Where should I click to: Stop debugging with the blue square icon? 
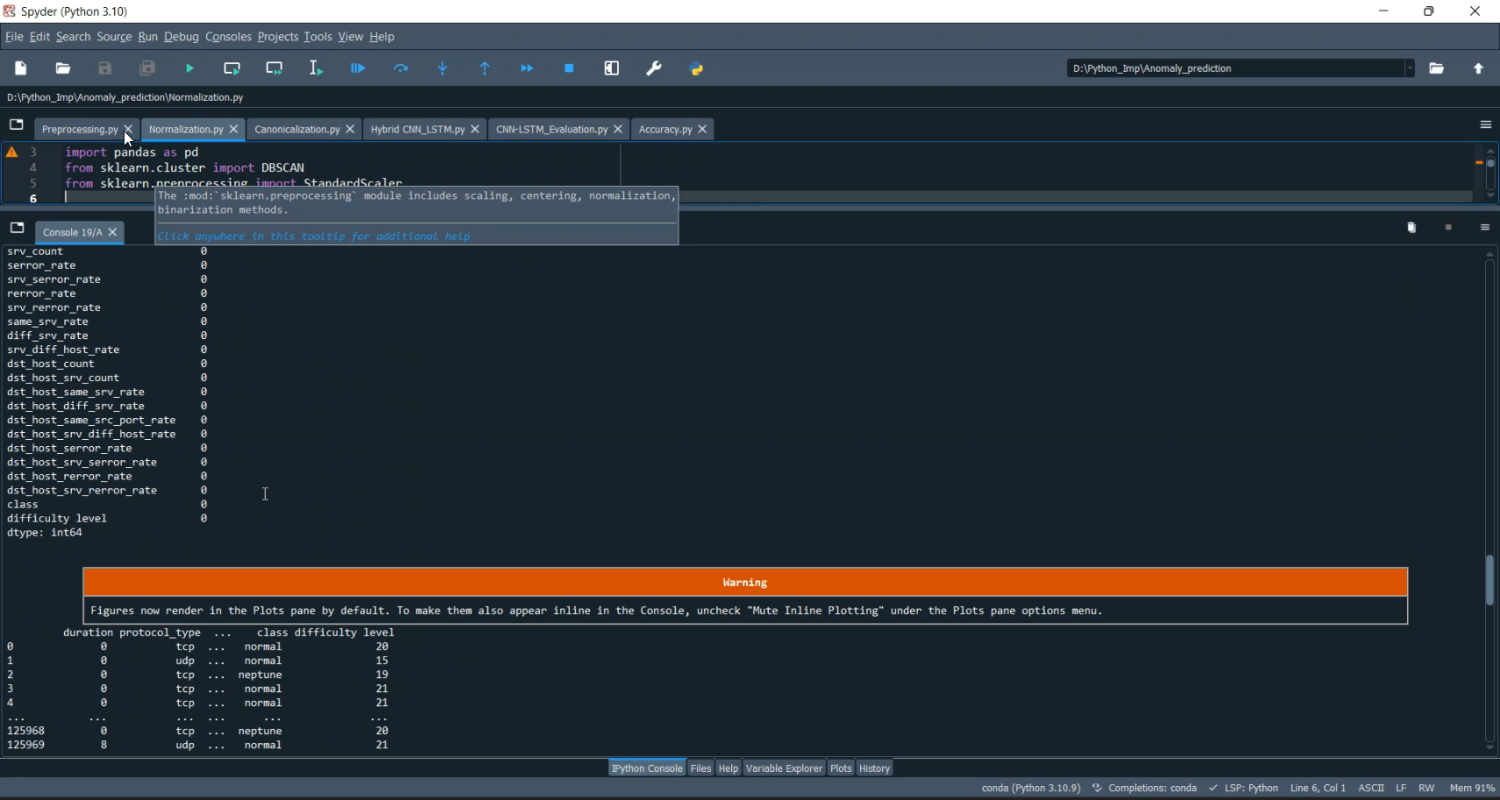(569, 69)
